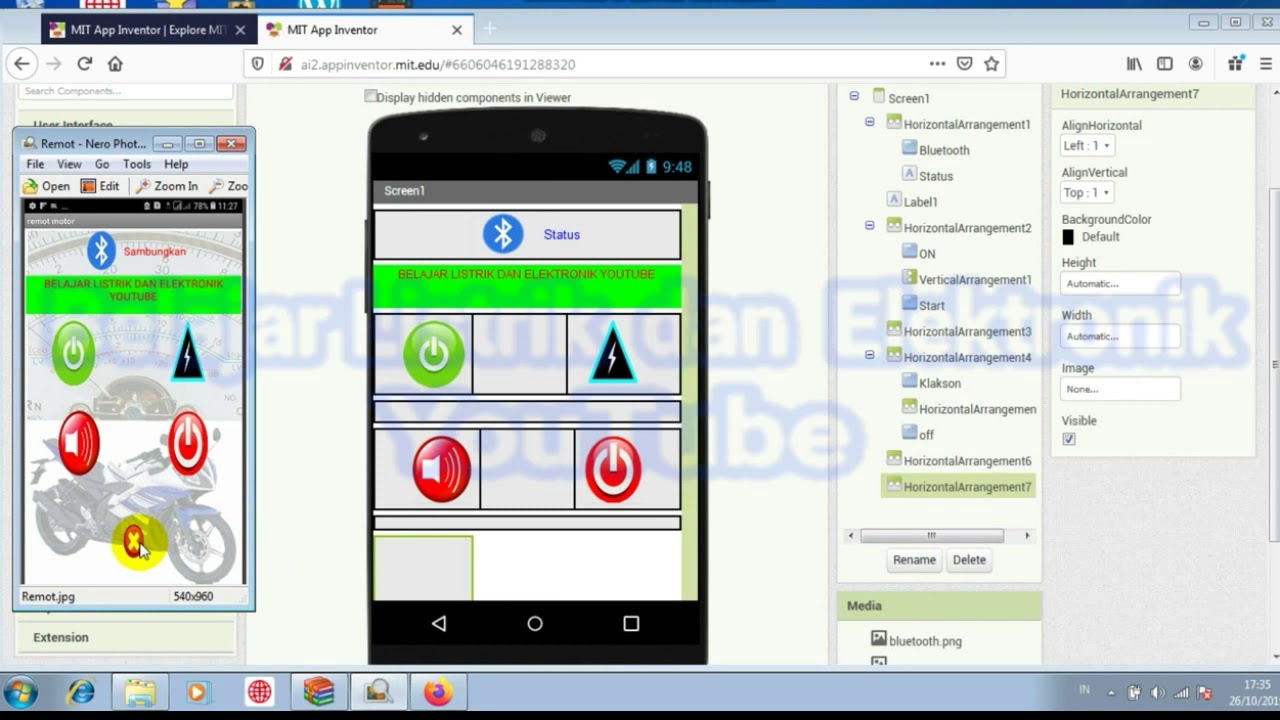Open the AlignVertical Top dropdown

click(x=1087, y=193)
